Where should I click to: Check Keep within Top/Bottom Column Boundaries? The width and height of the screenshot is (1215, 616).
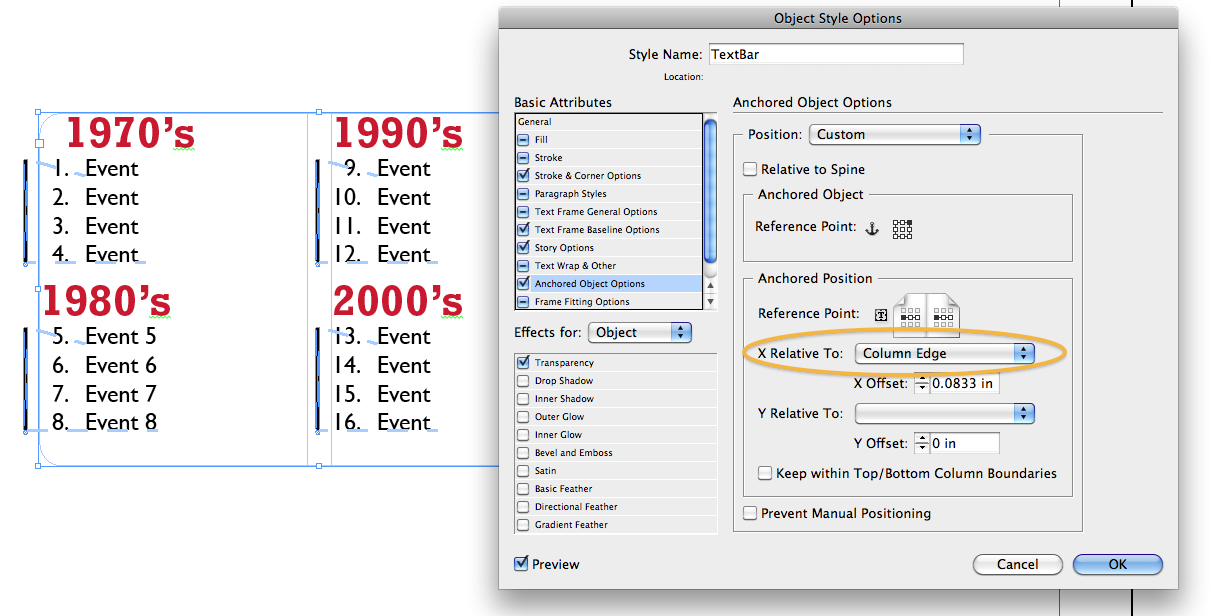(x=765, y=473)
